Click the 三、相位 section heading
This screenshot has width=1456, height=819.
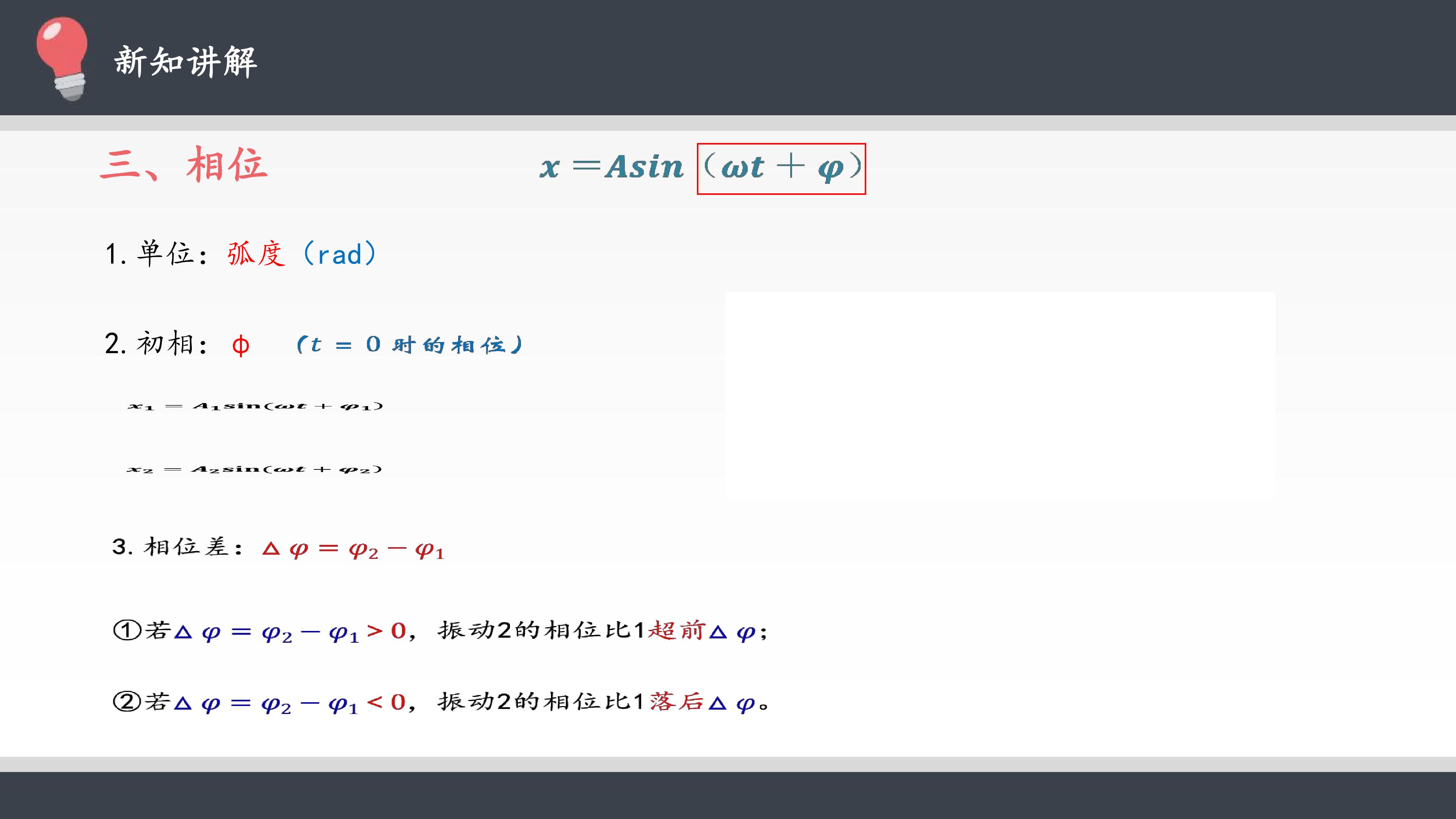[x=184, y=165]
